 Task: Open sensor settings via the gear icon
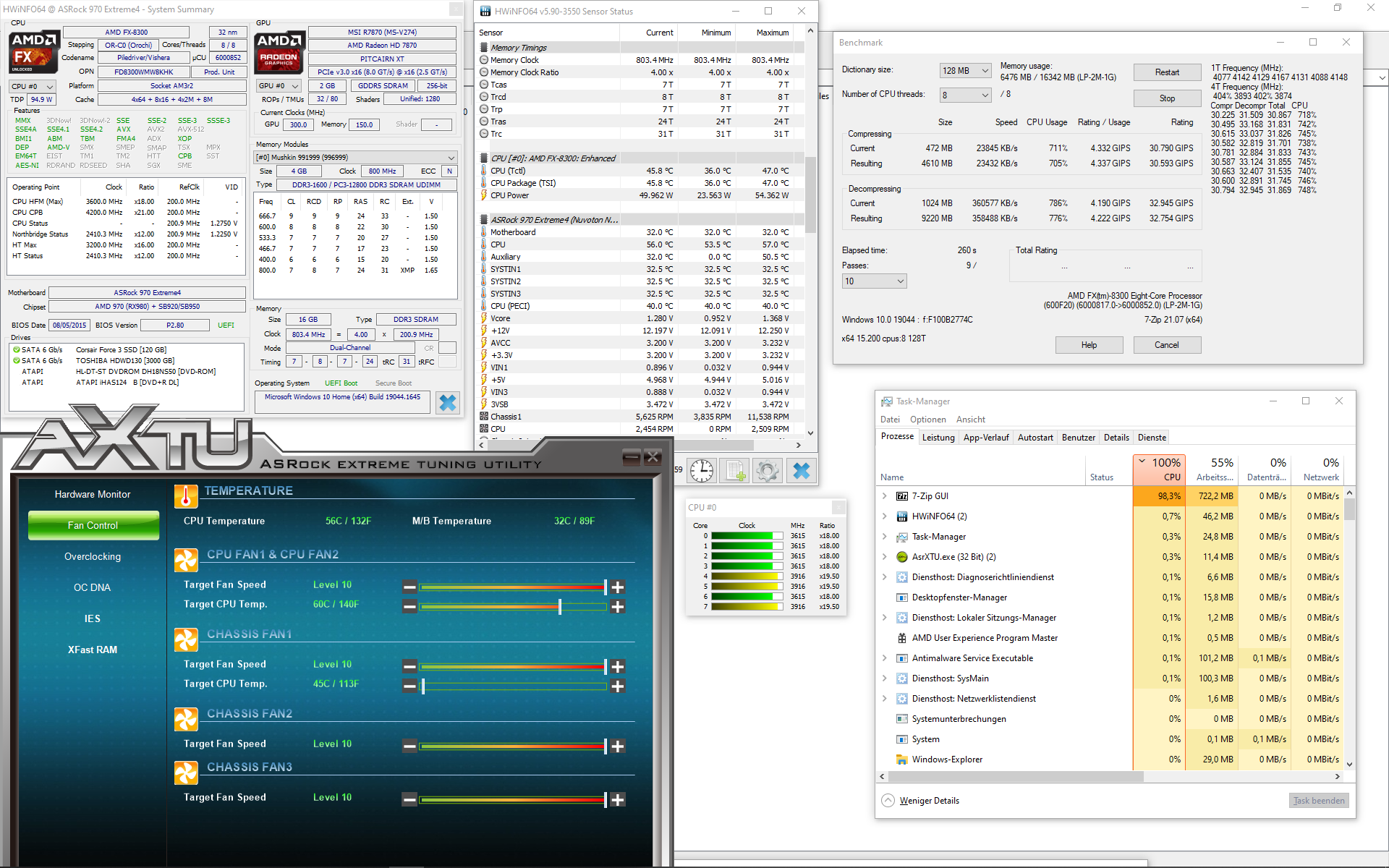(x=768, y=471)
